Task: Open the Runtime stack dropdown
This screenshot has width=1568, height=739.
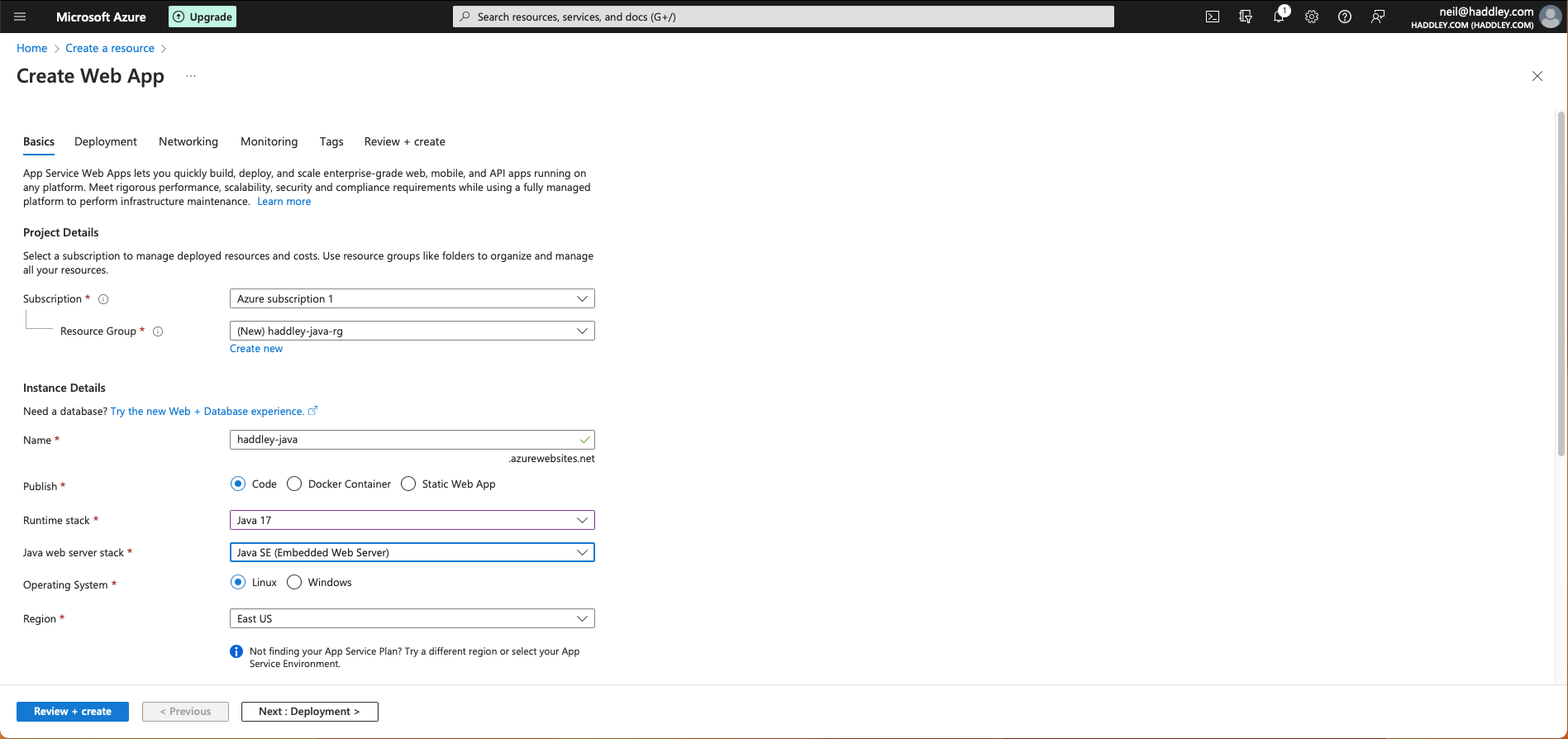Action: [x=412, y=520]
